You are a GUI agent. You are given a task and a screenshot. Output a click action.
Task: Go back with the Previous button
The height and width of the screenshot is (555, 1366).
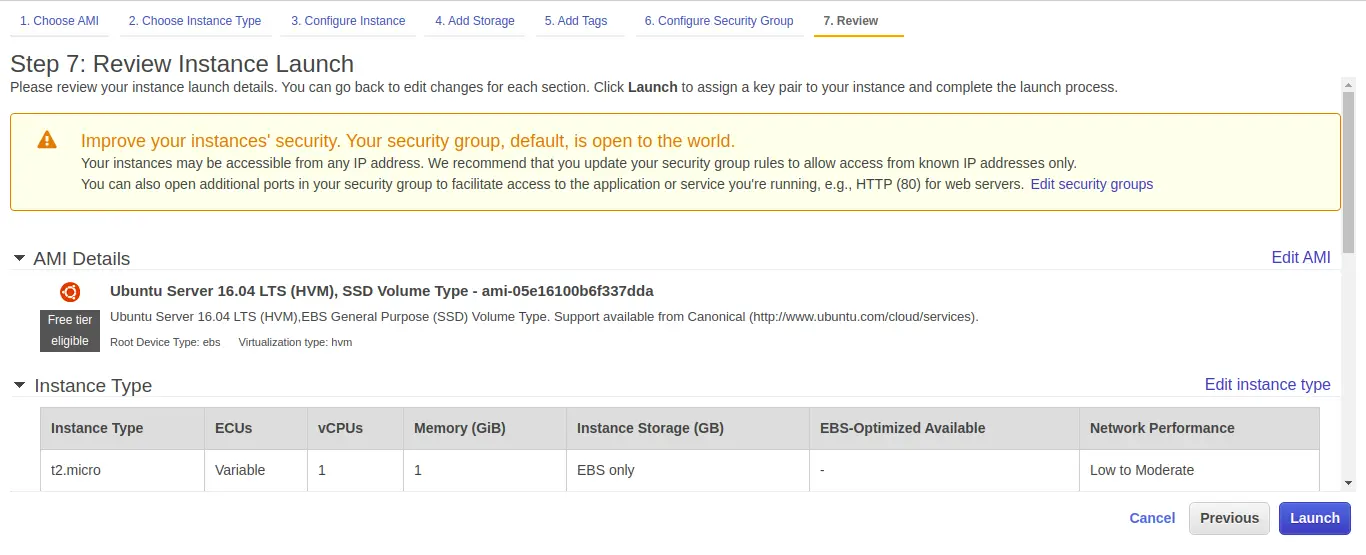tap(1229, 518)
